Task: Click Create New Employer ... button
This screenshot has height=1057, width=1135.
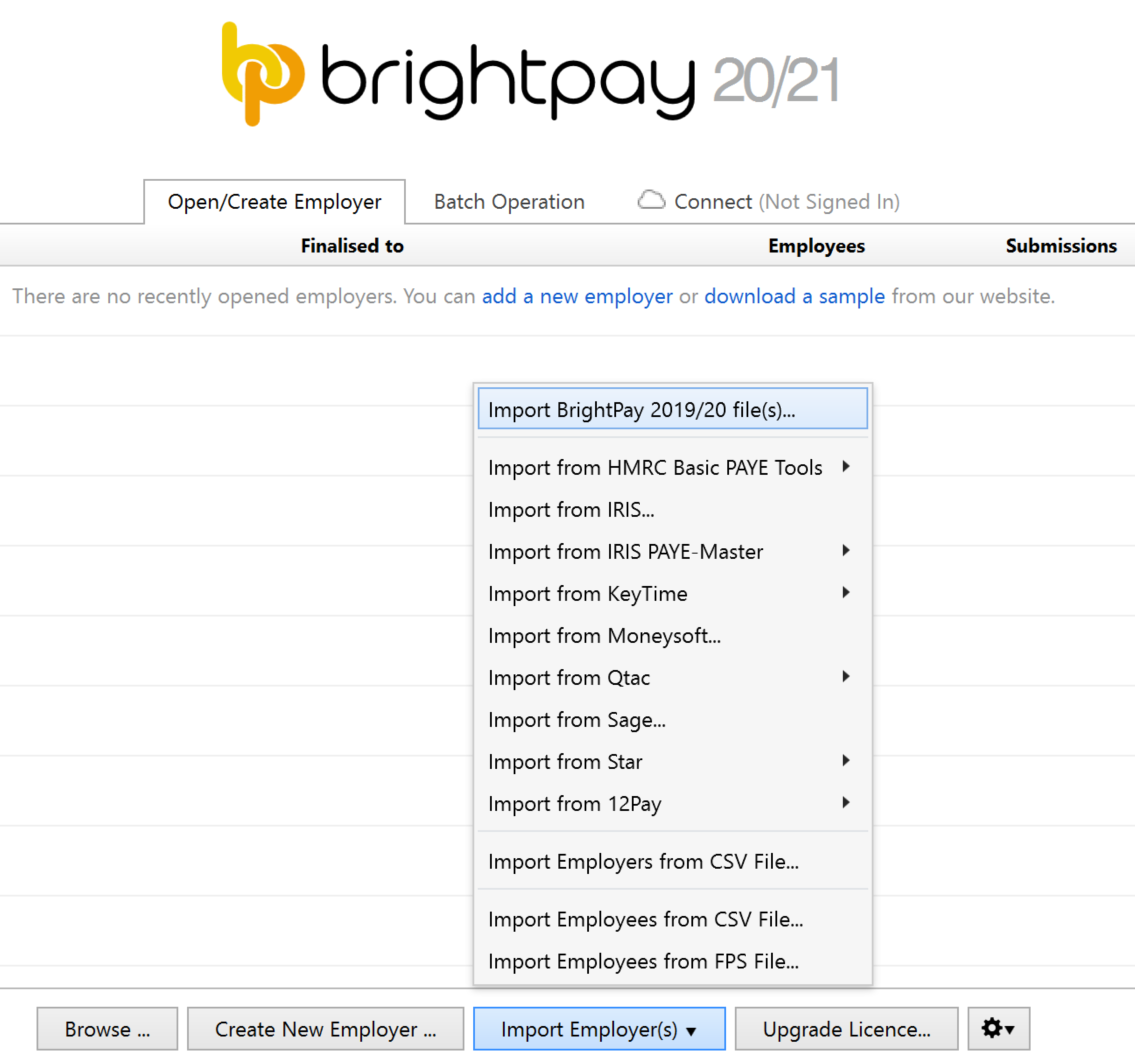Action: pos(325,1028)
